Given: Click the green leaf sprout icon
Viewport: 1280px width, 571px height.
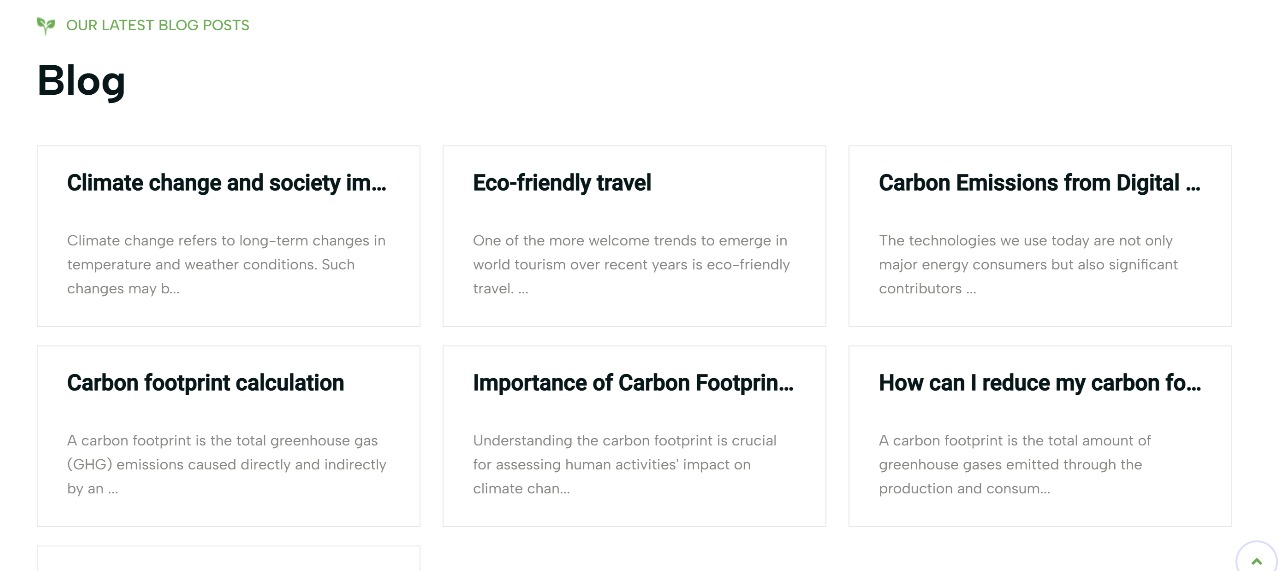Looking at the screenshot, I should pyautogui.click(x=45, y=25).
